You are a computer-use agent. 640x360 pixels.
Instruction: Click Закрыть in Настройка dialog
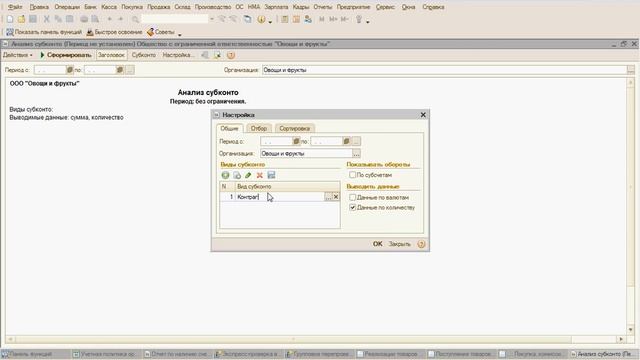click(x=399, y=244)
